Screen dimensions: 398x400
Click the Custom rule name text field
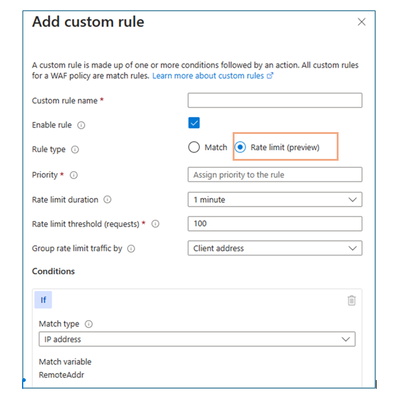coord(275,100)
